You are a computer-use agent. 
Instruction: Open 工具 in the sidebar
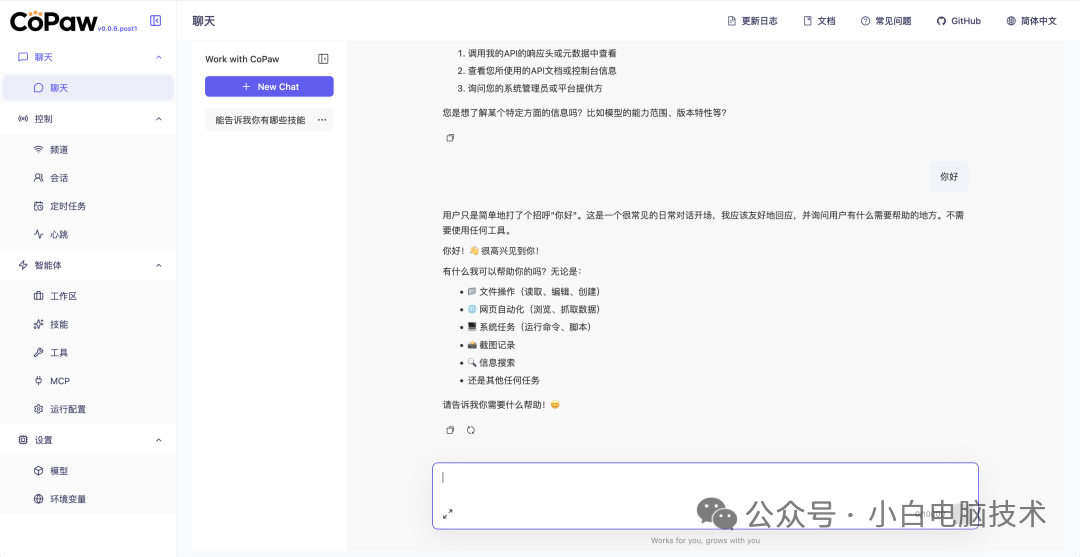click(88, 353)
